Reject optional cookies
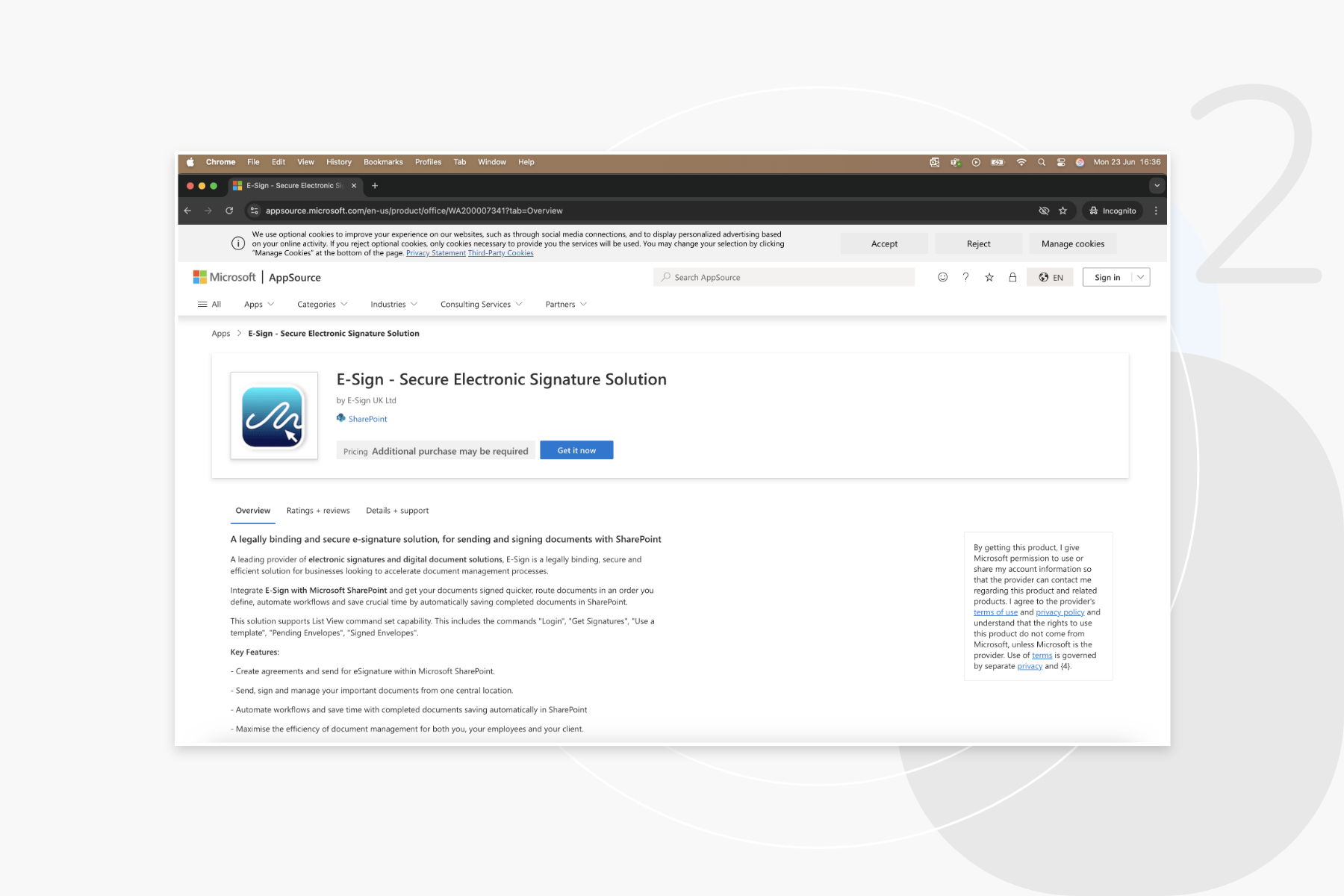The width and height of the screenshot is (1344, 896). pyautogui.click(x=978, y=243)
